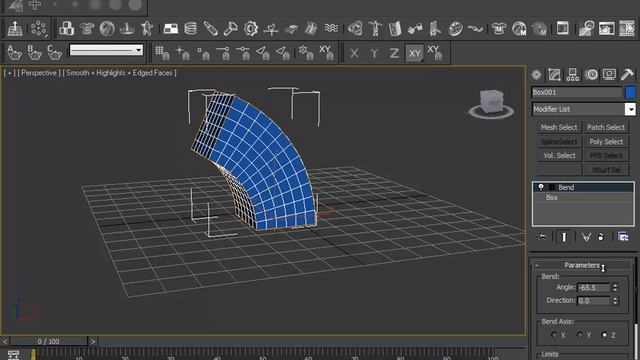Click the Vol. Select button

tap(559, 156)
